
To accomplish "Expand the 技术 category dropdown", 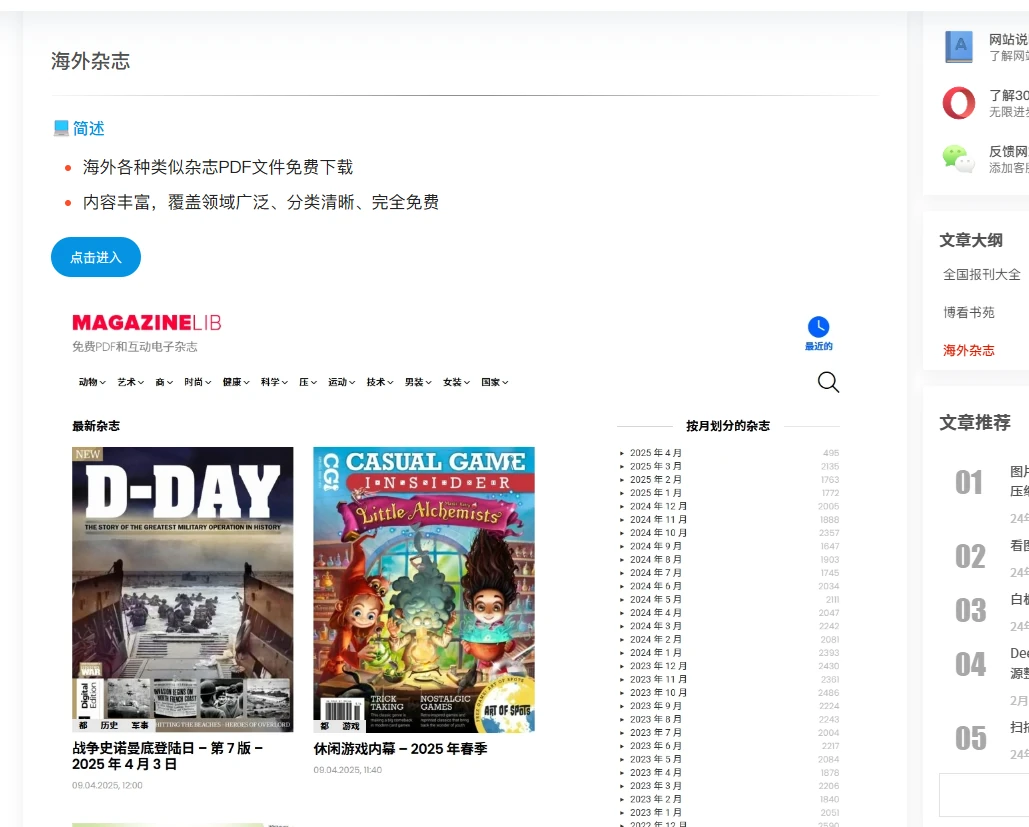I will [x=380, y=382].
